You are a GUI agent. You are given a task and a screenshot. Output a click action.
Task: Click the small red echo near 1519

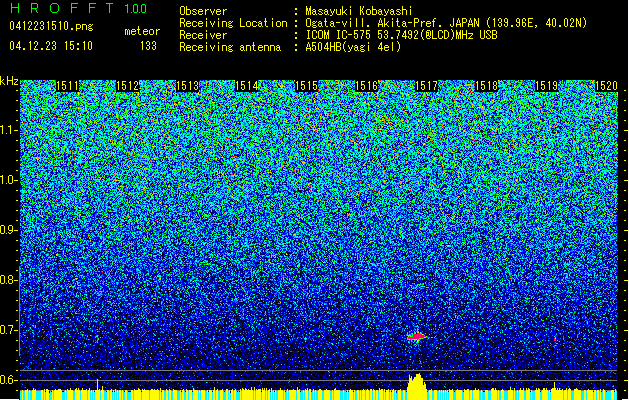[555, 339]
